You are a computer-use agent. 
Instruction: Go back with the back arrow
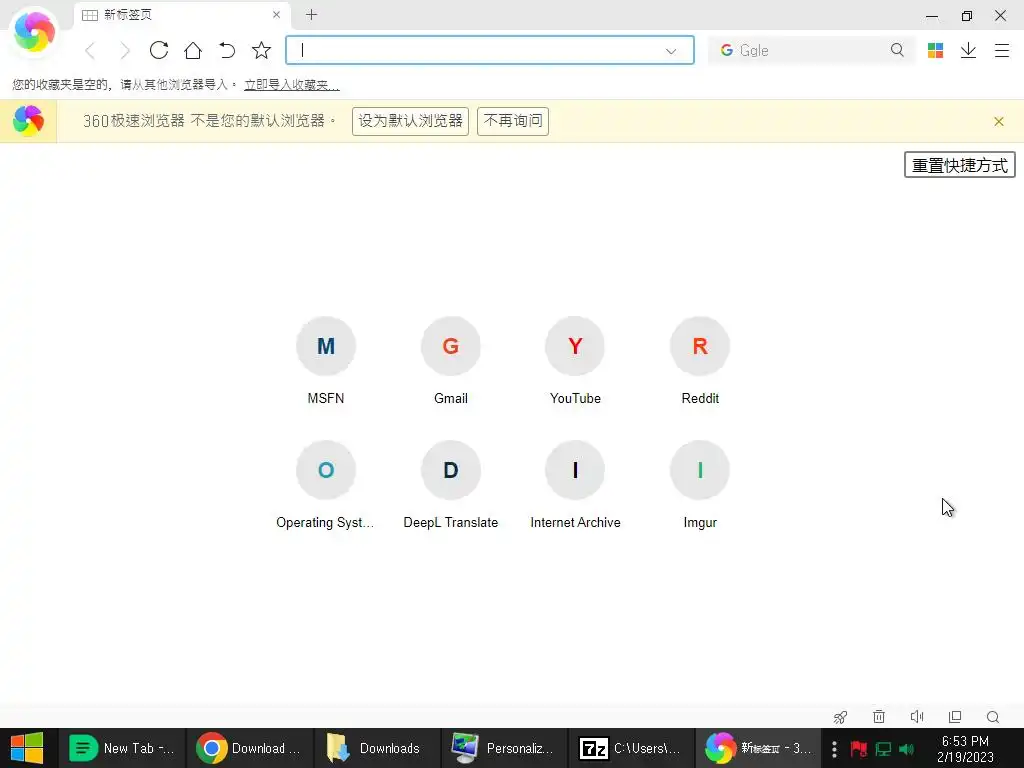click(91, 50)
